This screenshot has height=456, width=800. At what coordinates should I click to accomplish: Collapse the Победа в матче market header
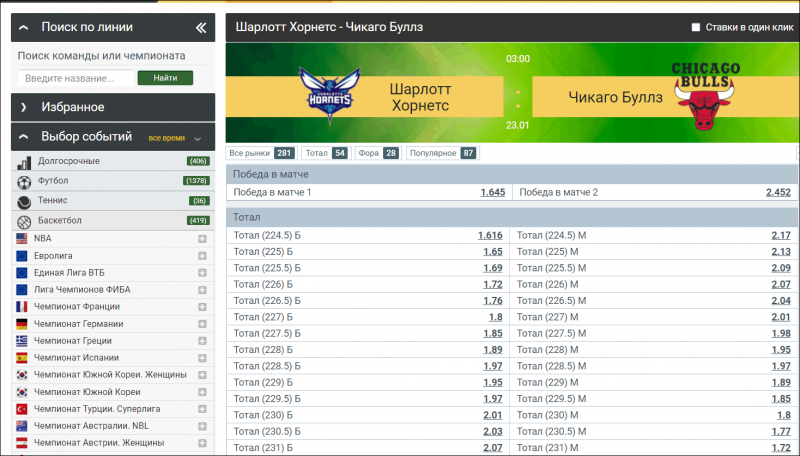512,174
